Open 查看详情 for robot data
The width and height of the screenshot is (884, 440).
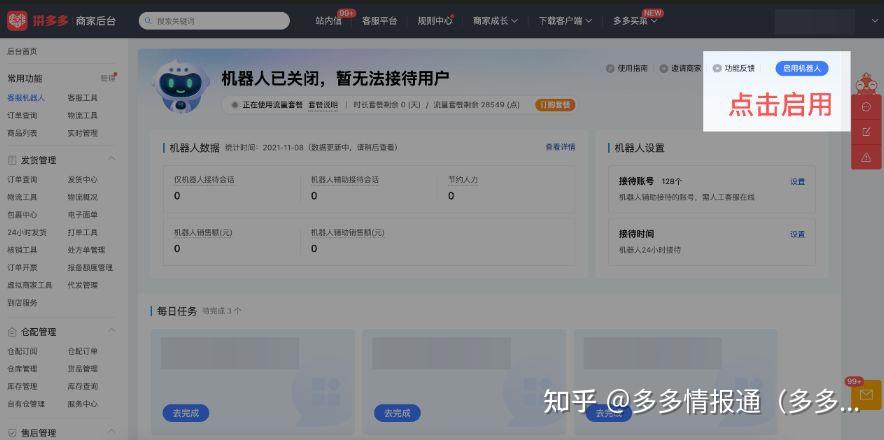tap(560, 147)
